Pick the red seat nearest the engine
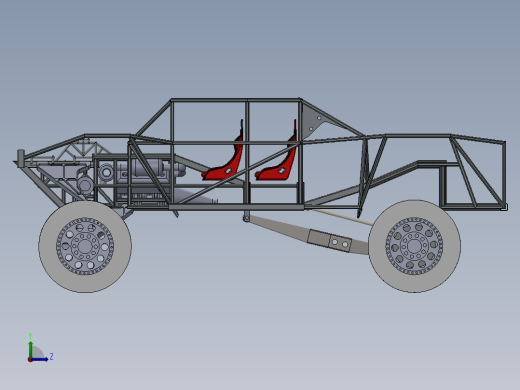 point(223,153)
